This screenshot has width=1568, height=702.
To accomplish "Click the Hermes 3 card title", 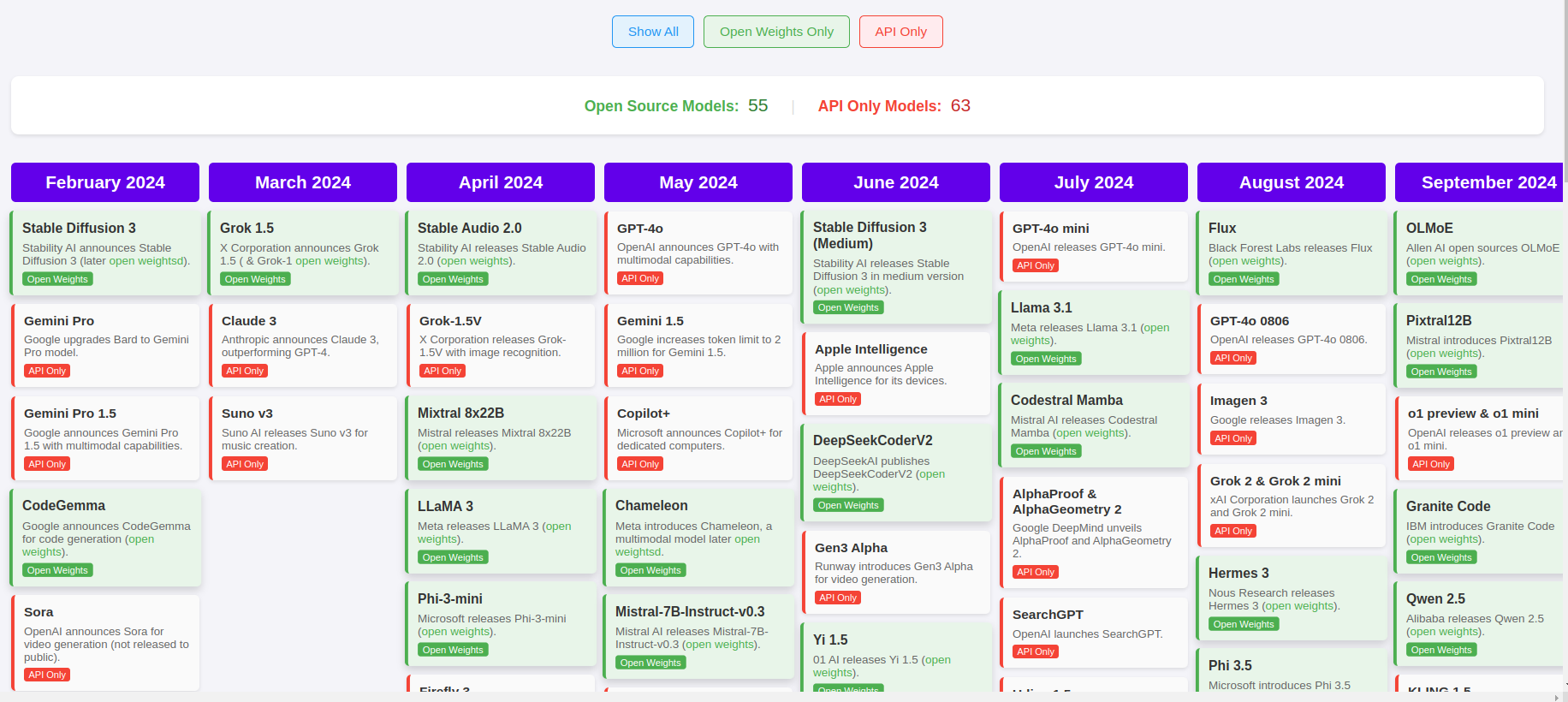I will tap(1238, 573).
